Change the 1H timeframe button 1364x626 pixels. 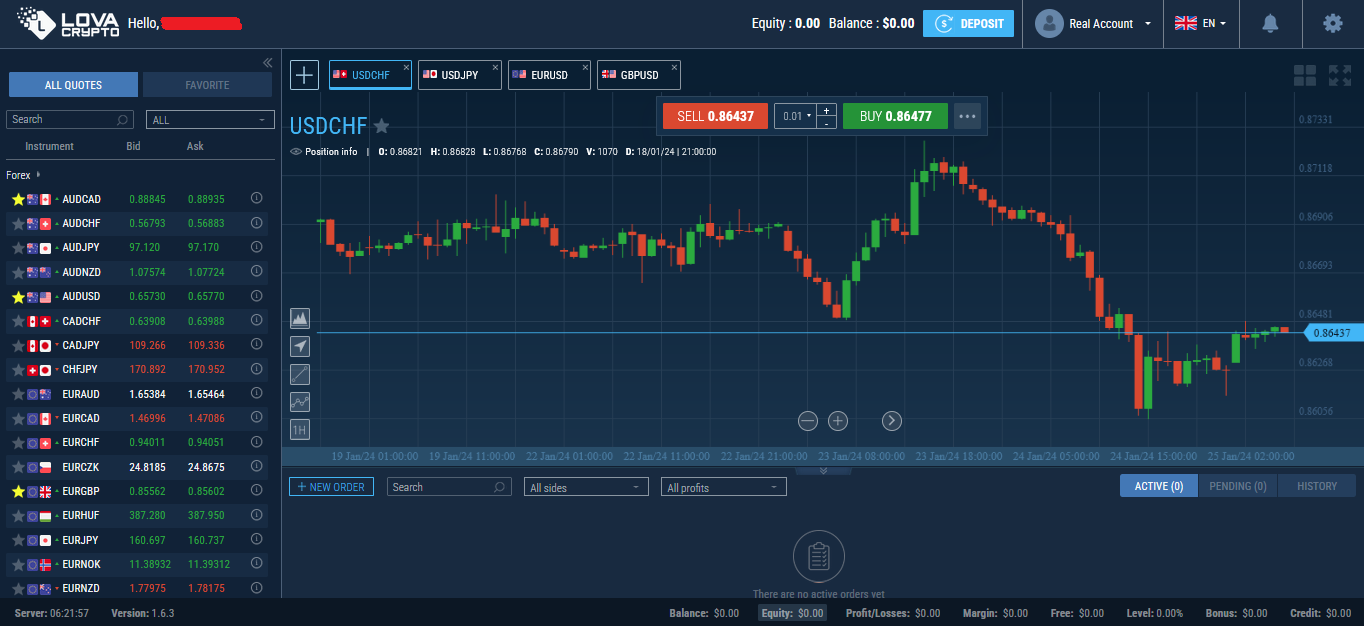299,430
